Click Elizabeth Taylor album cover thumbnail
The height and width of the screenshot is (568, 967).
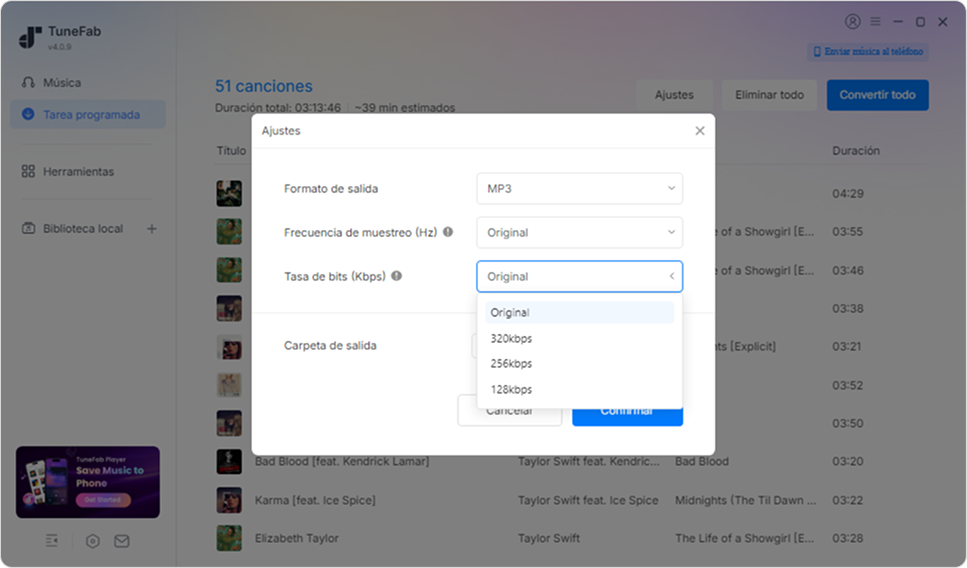pyautogui.click(x=229, y=538)
